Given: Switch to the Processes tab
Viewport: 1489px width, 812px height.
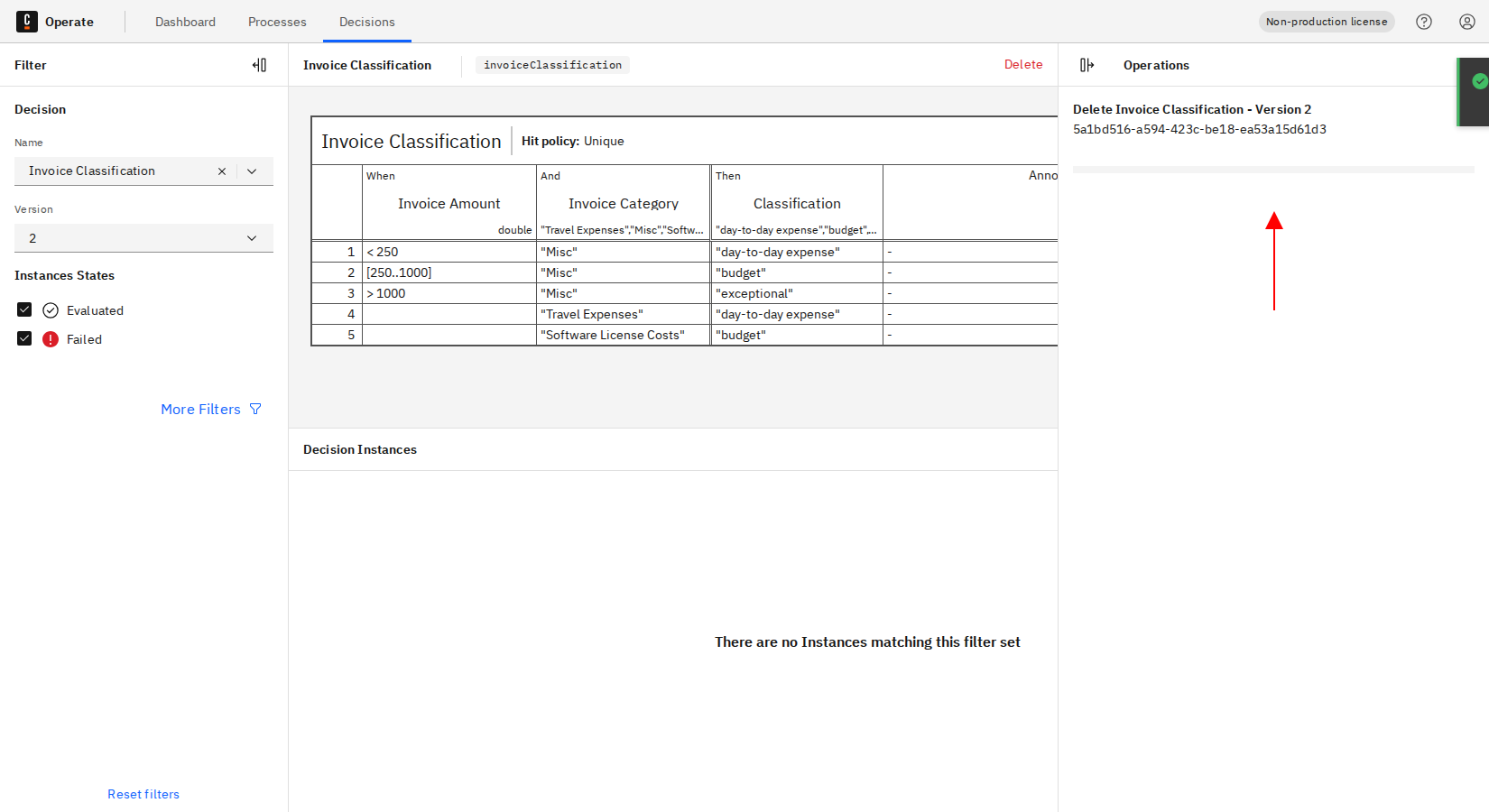Looking at the screenshot, I should point(277,21).
